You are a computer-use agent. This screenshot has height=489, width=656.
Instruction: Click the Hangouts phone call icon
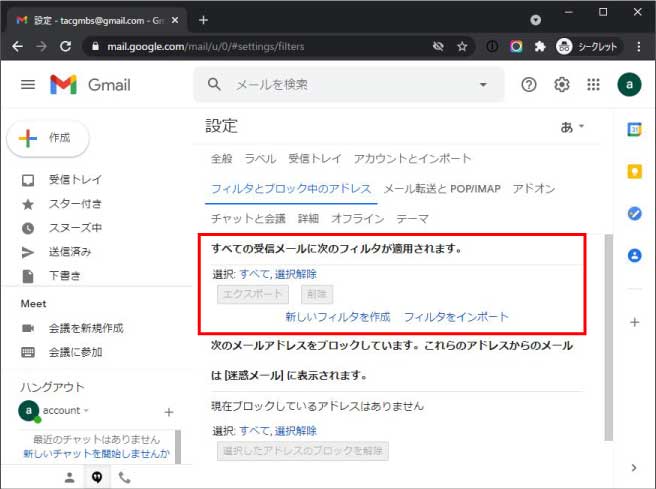[x=125, y=477]
